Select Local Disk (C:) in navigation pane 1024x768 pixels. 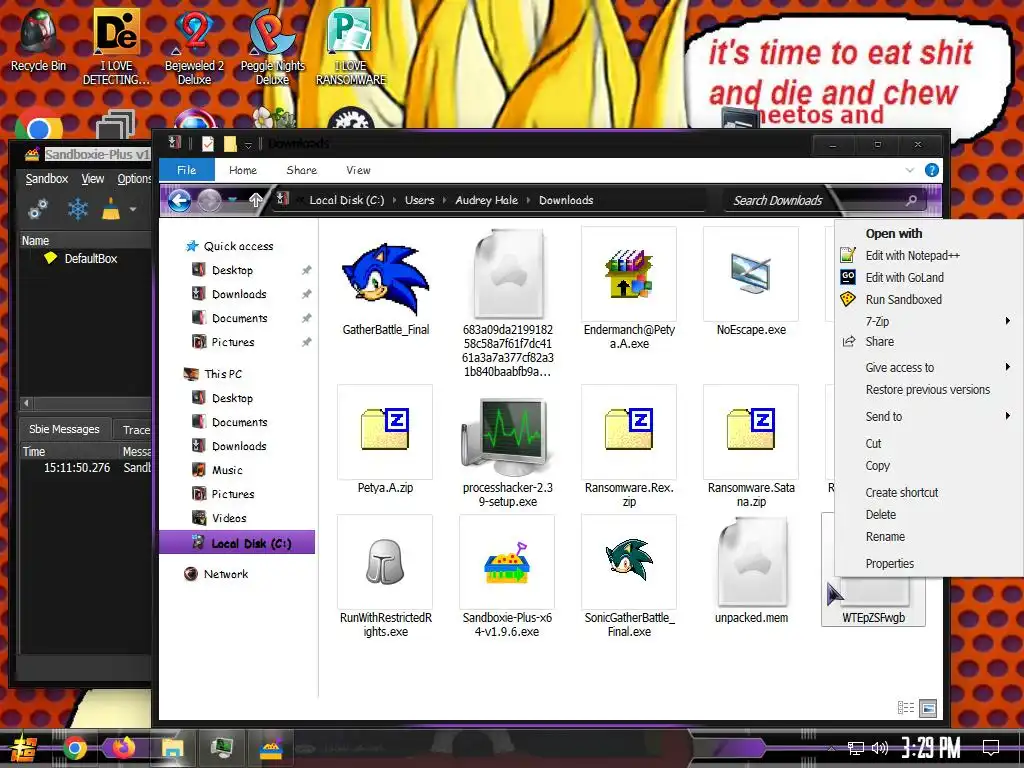(237, 543)
